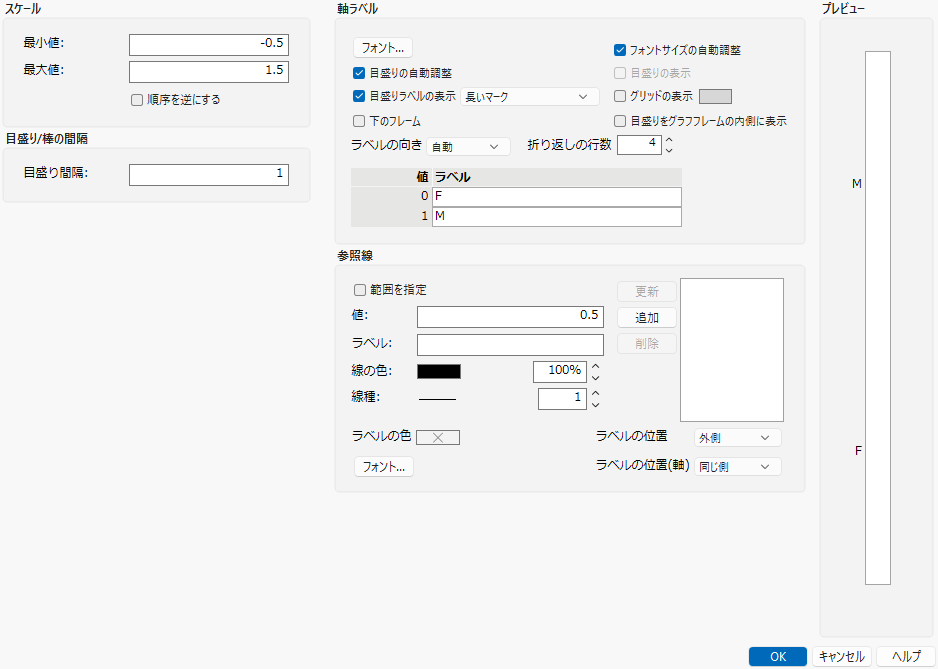Click the line opacity 100% field

tap(560, 372)
